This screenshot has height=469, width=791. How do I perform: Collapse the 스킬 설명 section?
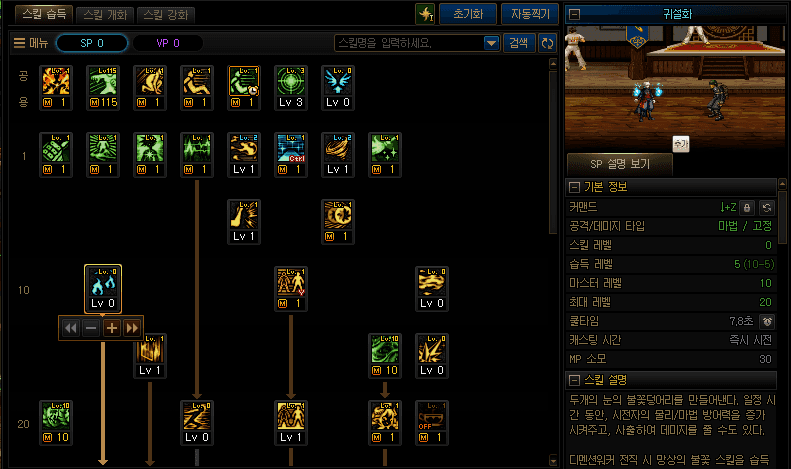point(574,380)
